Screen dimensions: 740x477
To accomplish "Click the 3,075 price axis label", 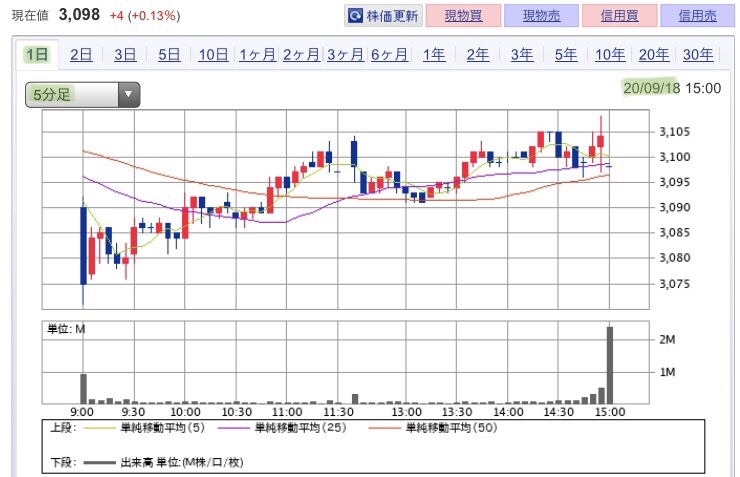I will (x=674, y=284).
